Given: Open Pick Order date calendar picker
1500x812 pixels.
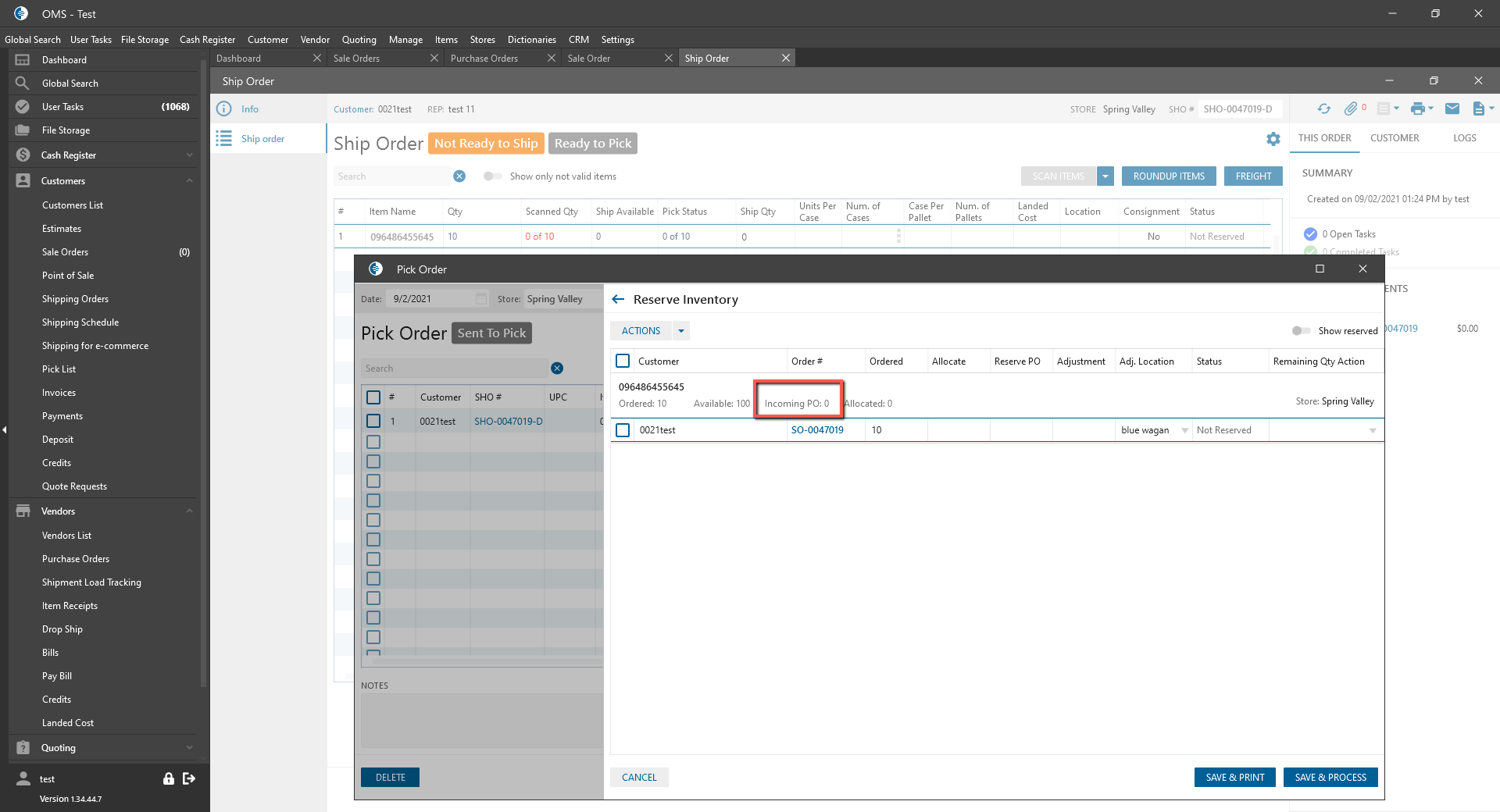Looking at the screenshot, I should point(481,299).
